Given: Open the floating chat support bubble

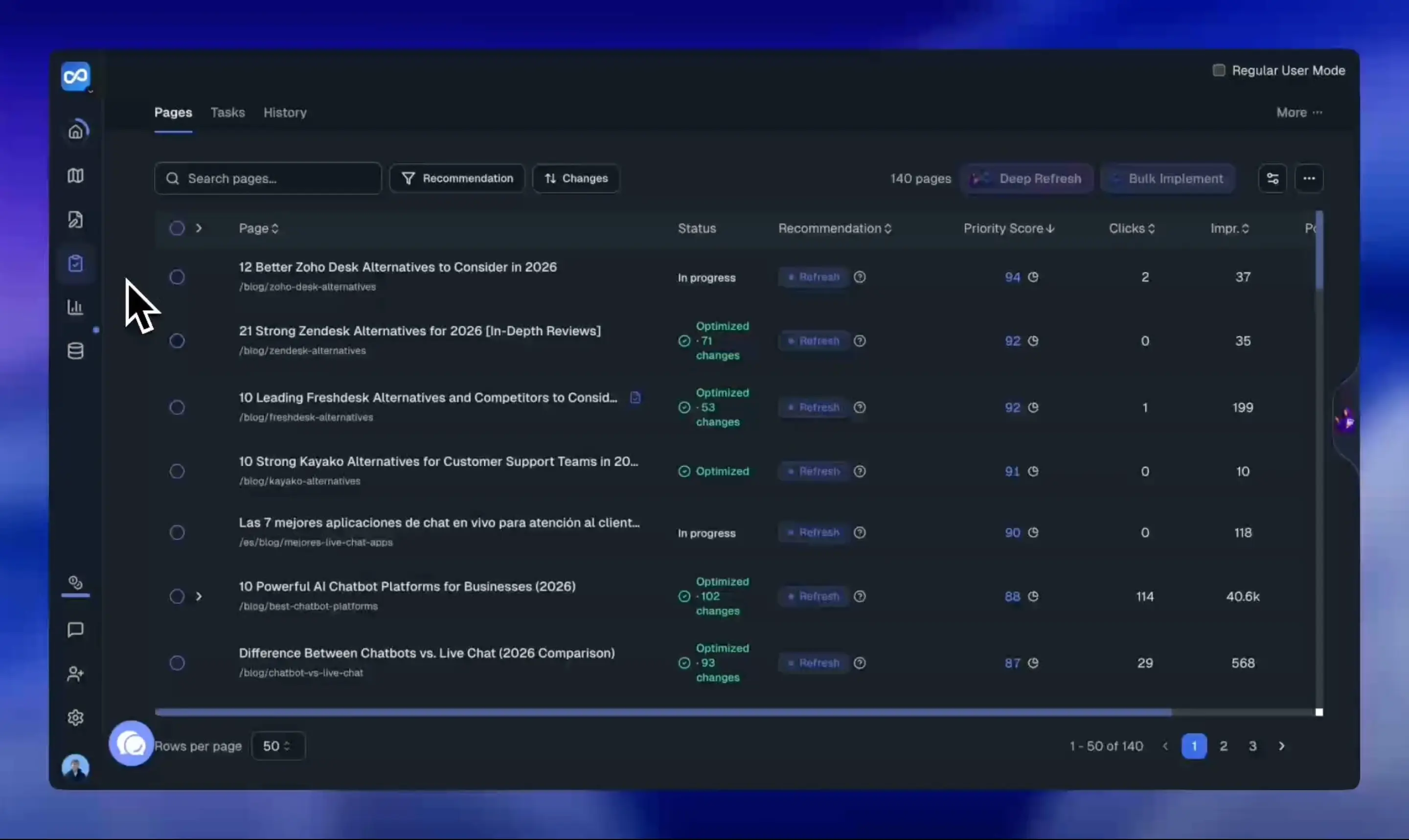Looking at the screenshot, I should pos(131,744).
